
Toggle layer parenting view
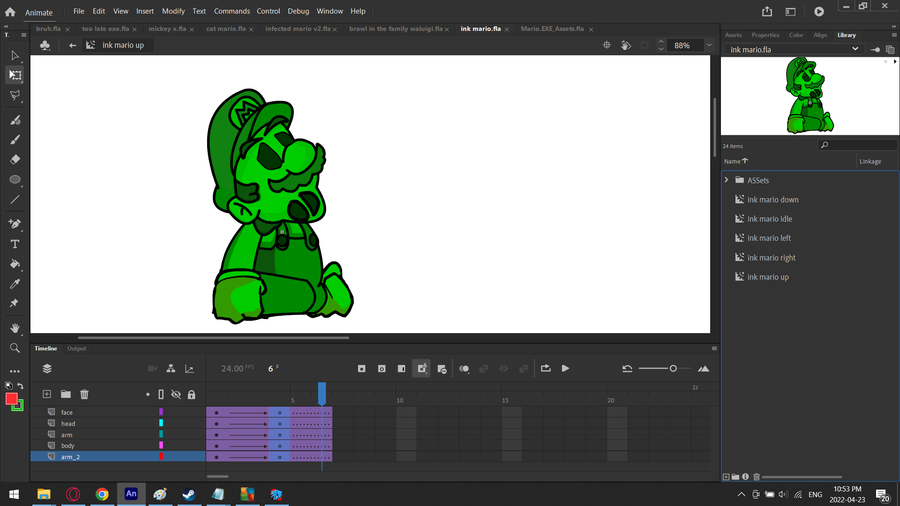(x=171, y=368)
